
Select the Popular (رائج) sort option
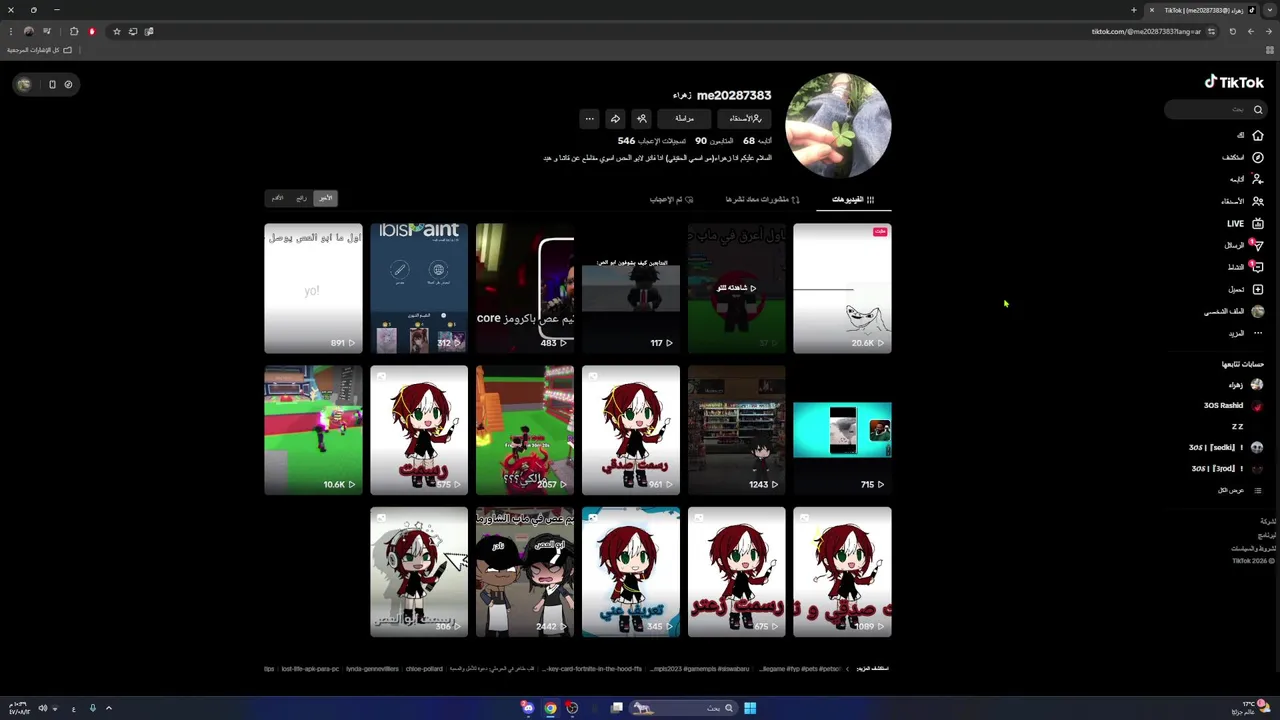pos(301,198)
